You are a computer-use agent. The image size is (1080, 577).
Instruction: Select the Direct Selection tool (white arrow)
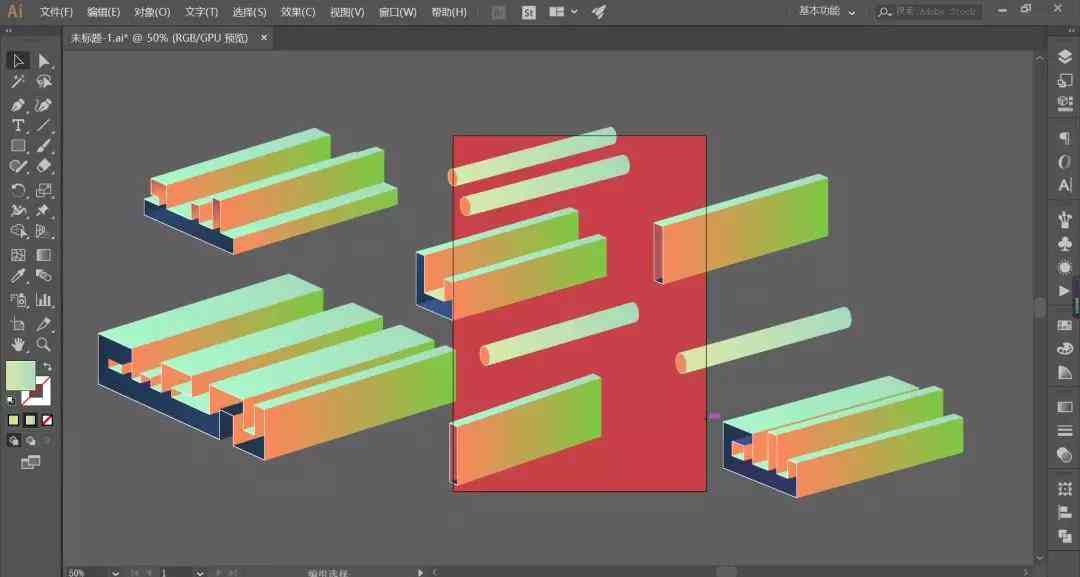(x=43, y=61)
